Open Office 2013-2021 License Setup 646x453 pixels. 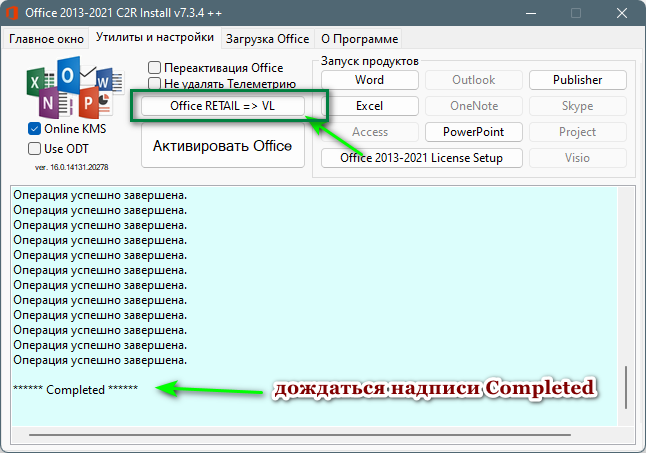[421, 158]
